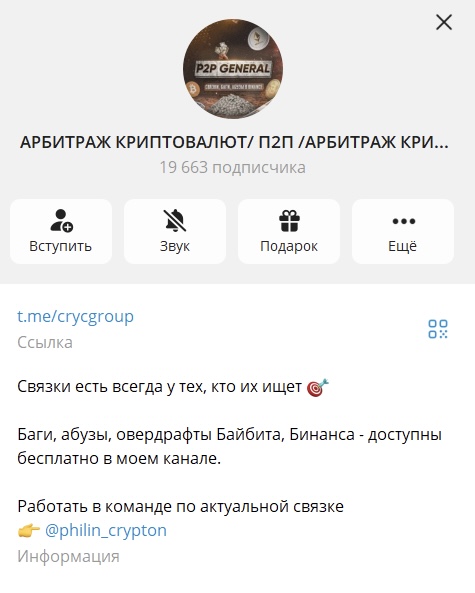475x593 pixels.
Task: Click the add-person icon above Вступить
Action: (61, 220)
